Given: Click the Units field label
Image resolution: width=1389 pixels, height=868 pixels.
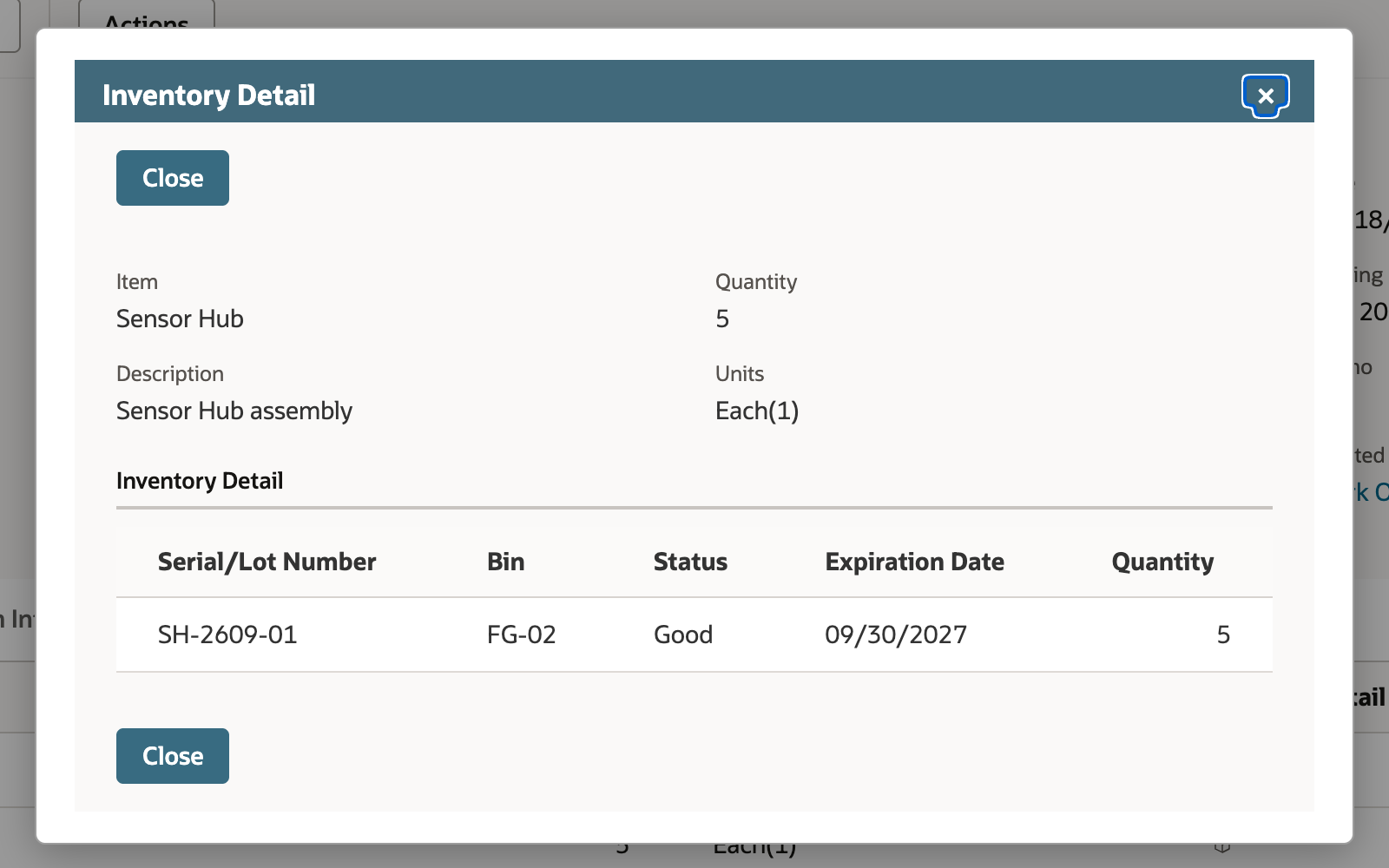Looking at the screenshot, I should [x=740, y=374].
